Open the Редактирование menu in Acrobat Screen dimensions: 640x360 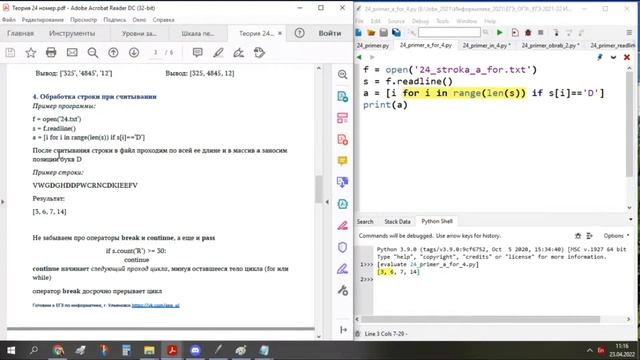[x=43, y=20]
